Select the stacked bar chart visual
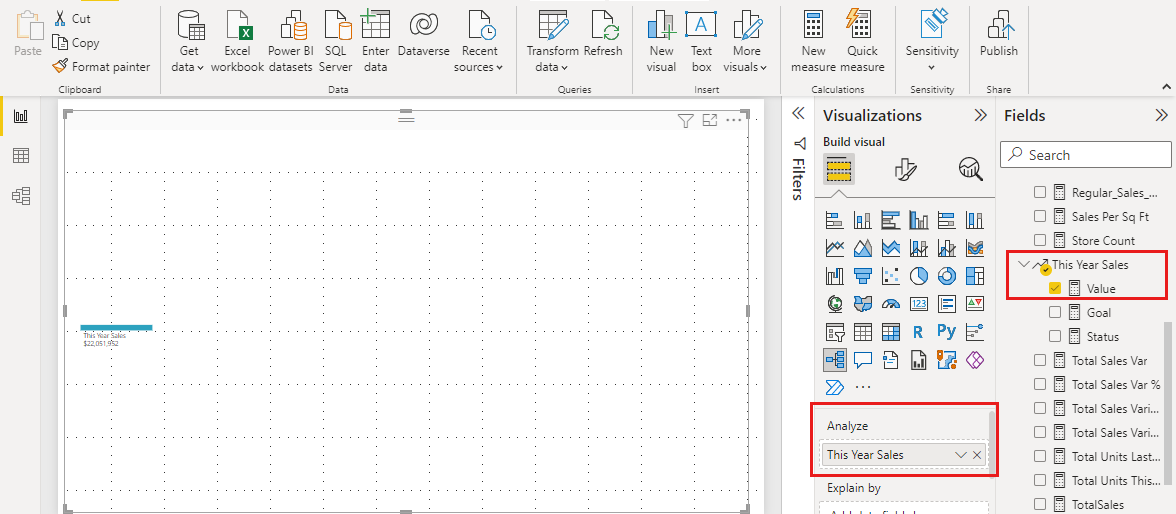Viewport: 1176px width, 514px height. (x=834, y=221)
